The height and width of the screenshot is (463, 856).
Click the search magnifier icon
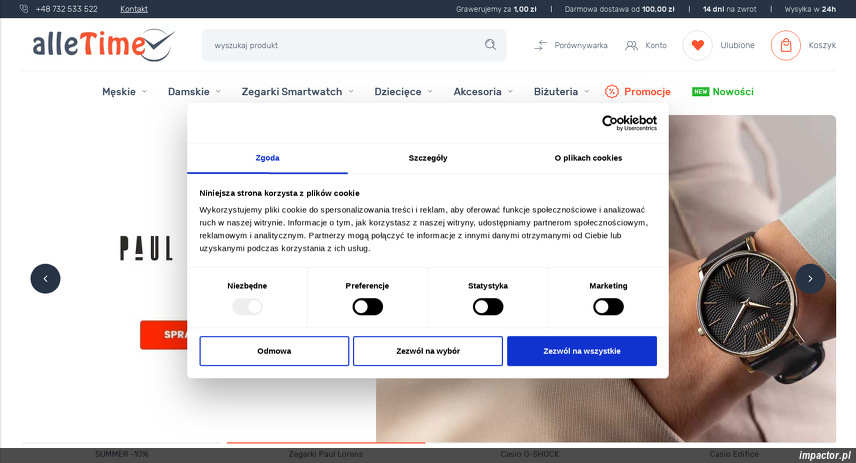click(490, 45)
